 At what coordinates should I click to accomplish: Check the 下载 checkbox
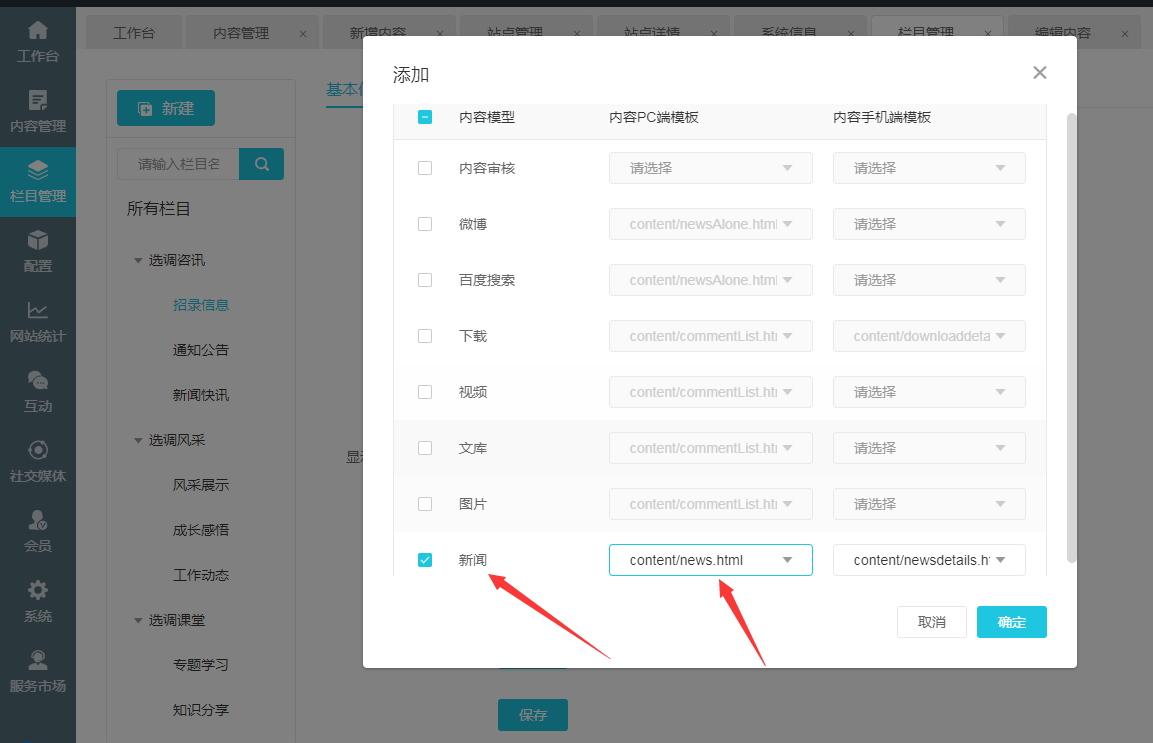[425, 335]
